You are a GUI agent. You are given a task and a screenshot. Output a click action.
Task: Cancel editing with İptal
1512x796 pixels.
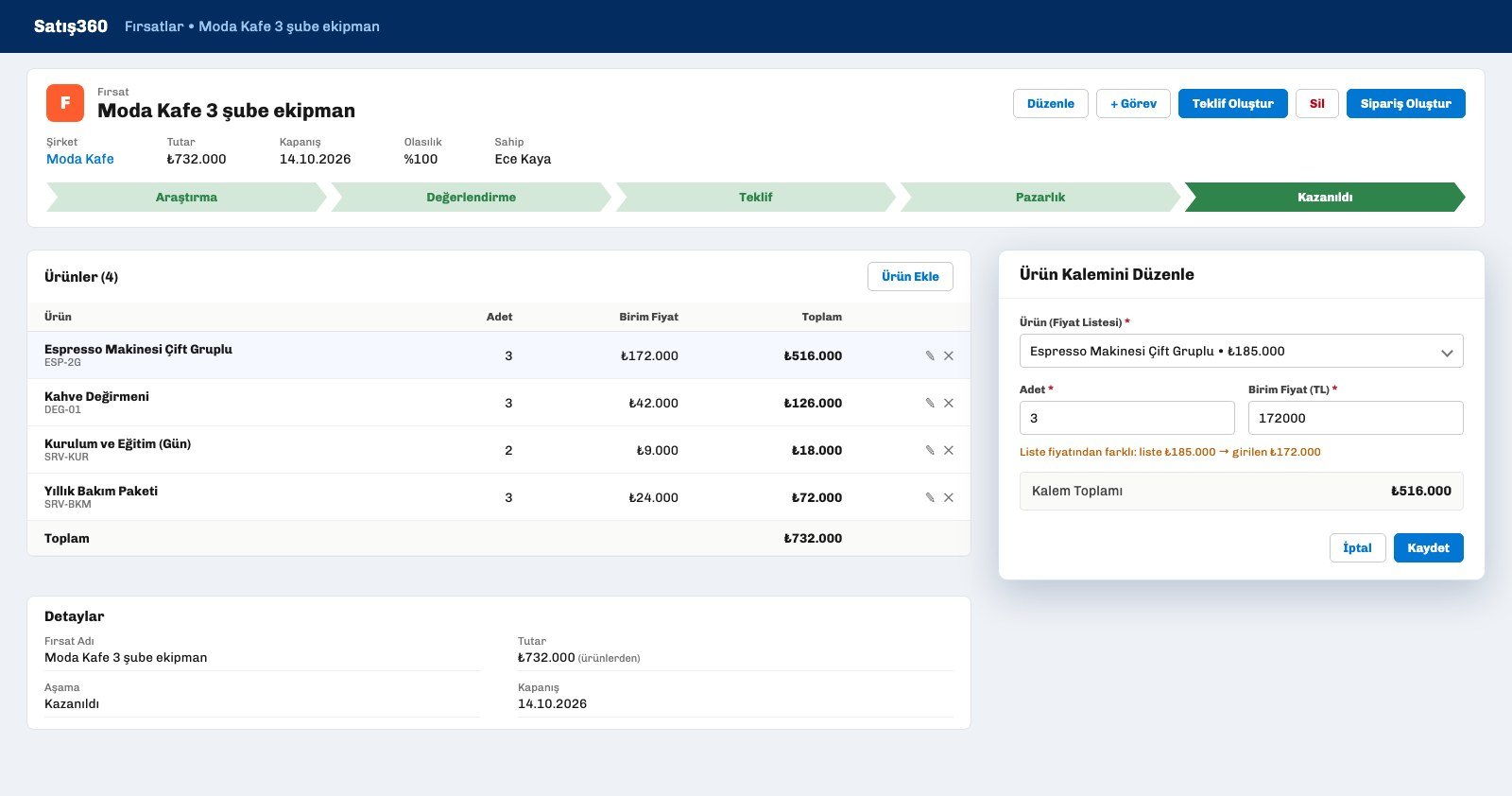coord(1357,547)
